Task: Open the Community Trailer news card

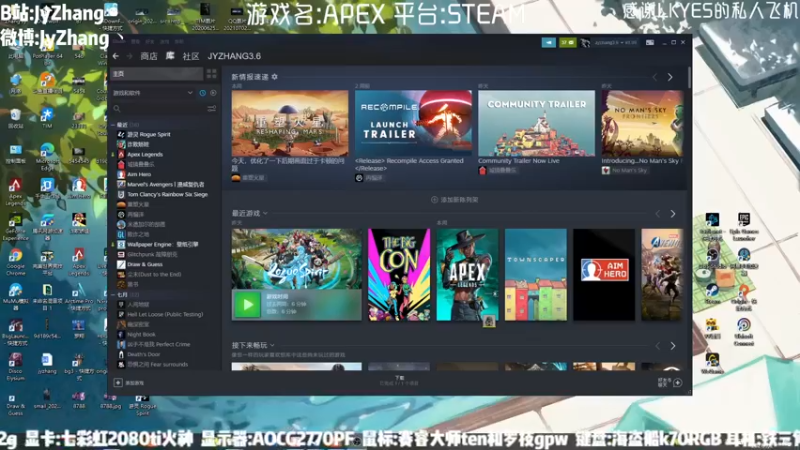Action: click(x=536, y=123)
